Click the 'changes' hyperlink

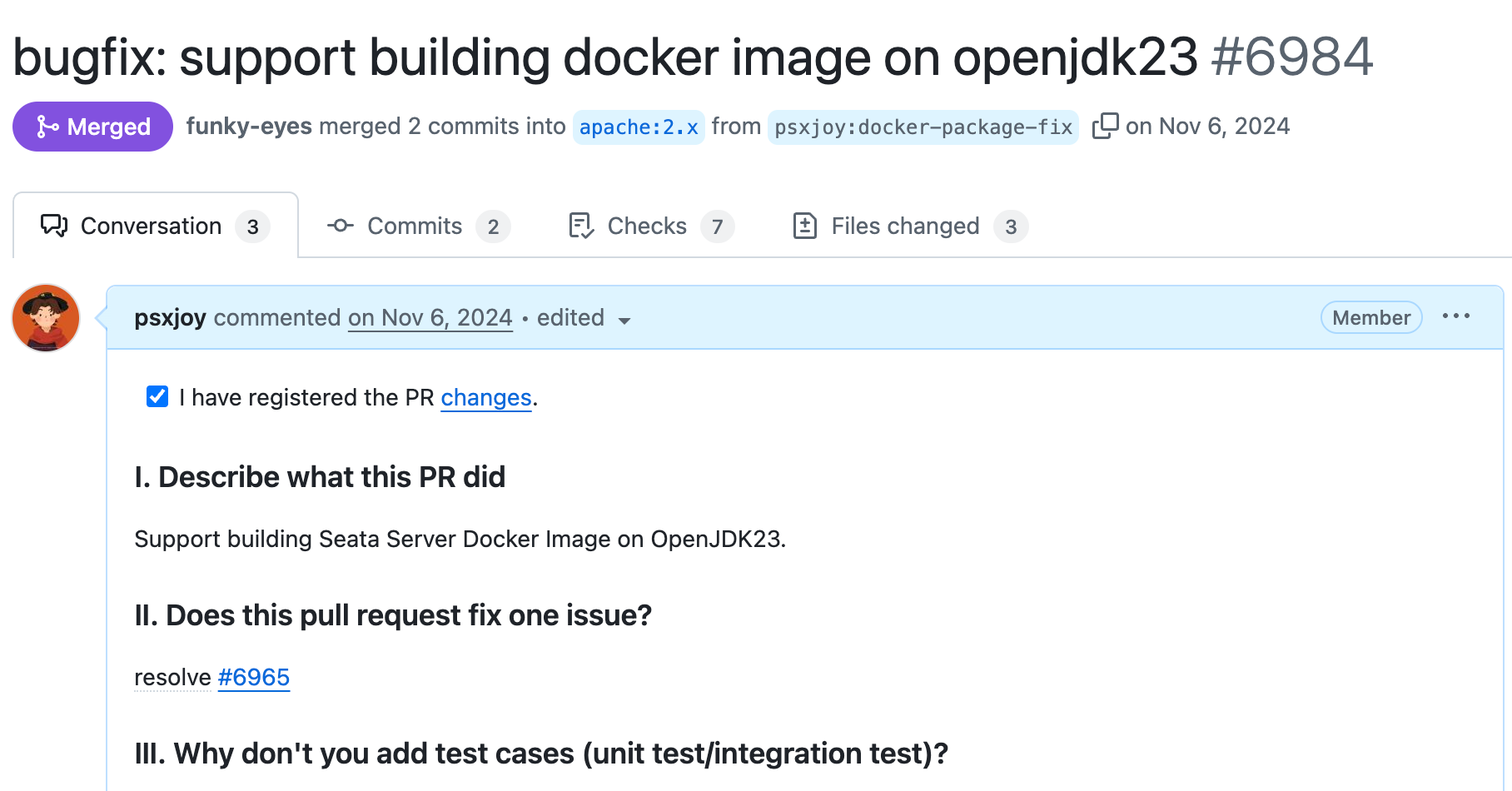[x=486, y=398]
